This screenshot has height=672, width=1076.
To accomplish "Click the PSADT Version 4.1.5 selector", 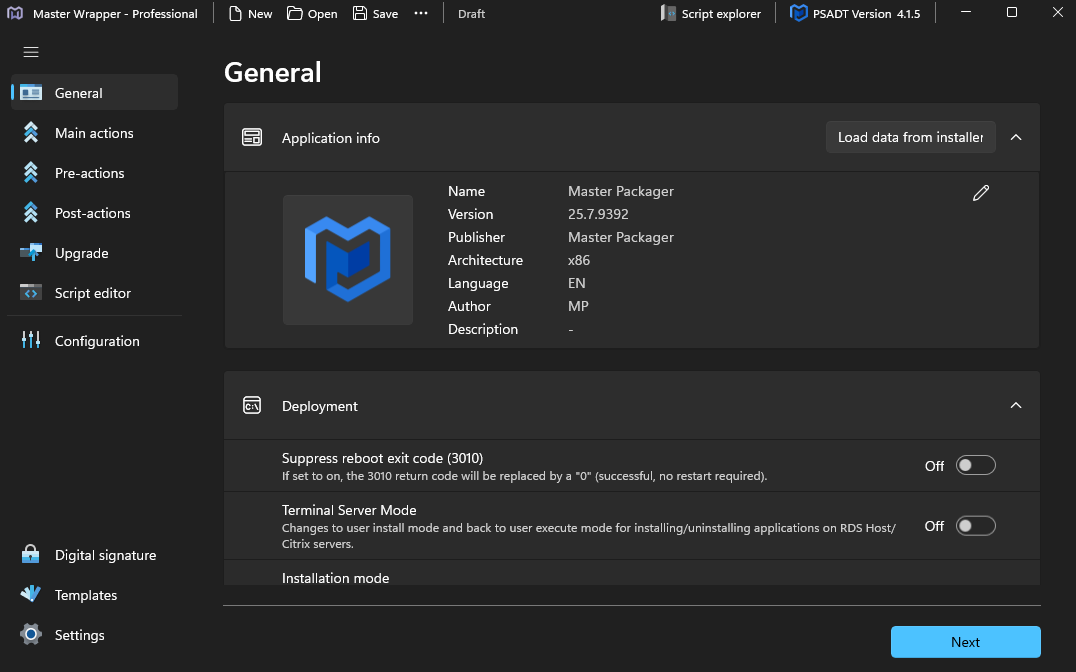I will [x=853, y=14].
